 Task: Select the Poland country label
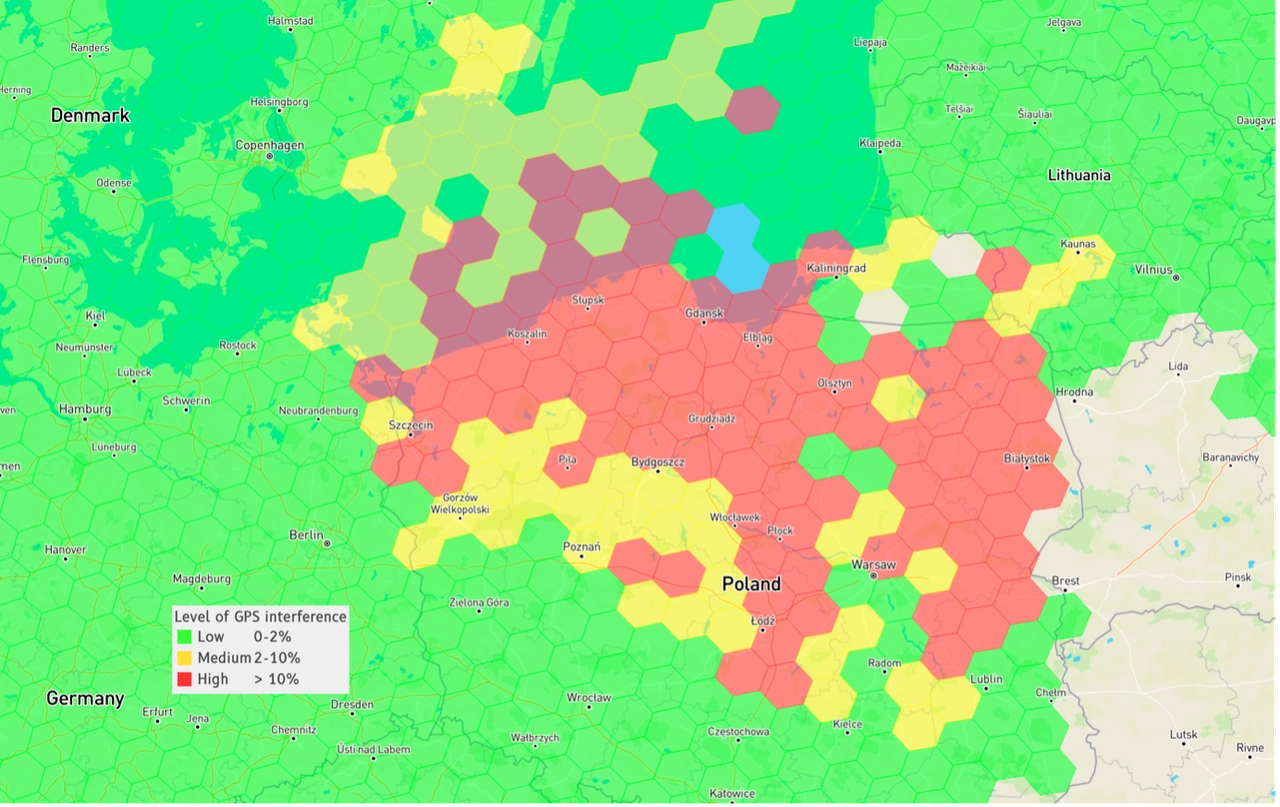(x=752, y=583)
